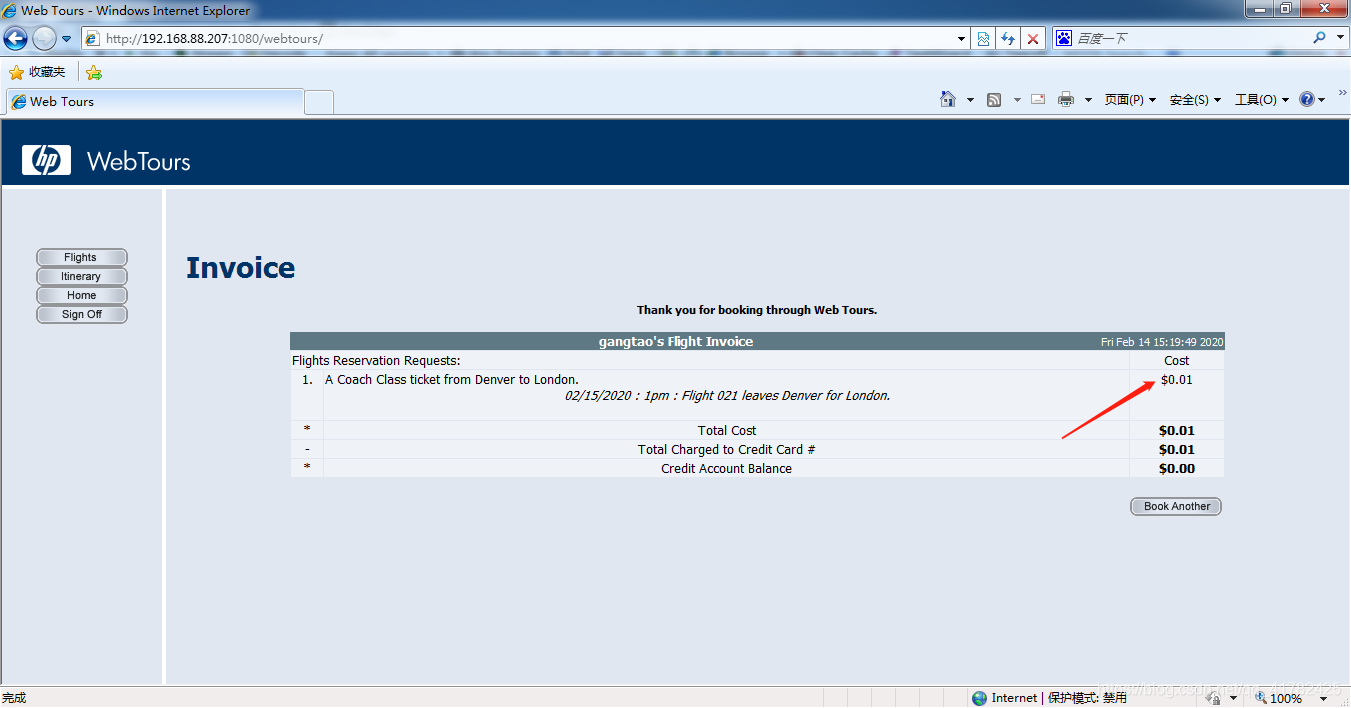Screen dimensions: 1351x708
Task: Go forward with the Forward arrow button
Action: tap(44, 39)
